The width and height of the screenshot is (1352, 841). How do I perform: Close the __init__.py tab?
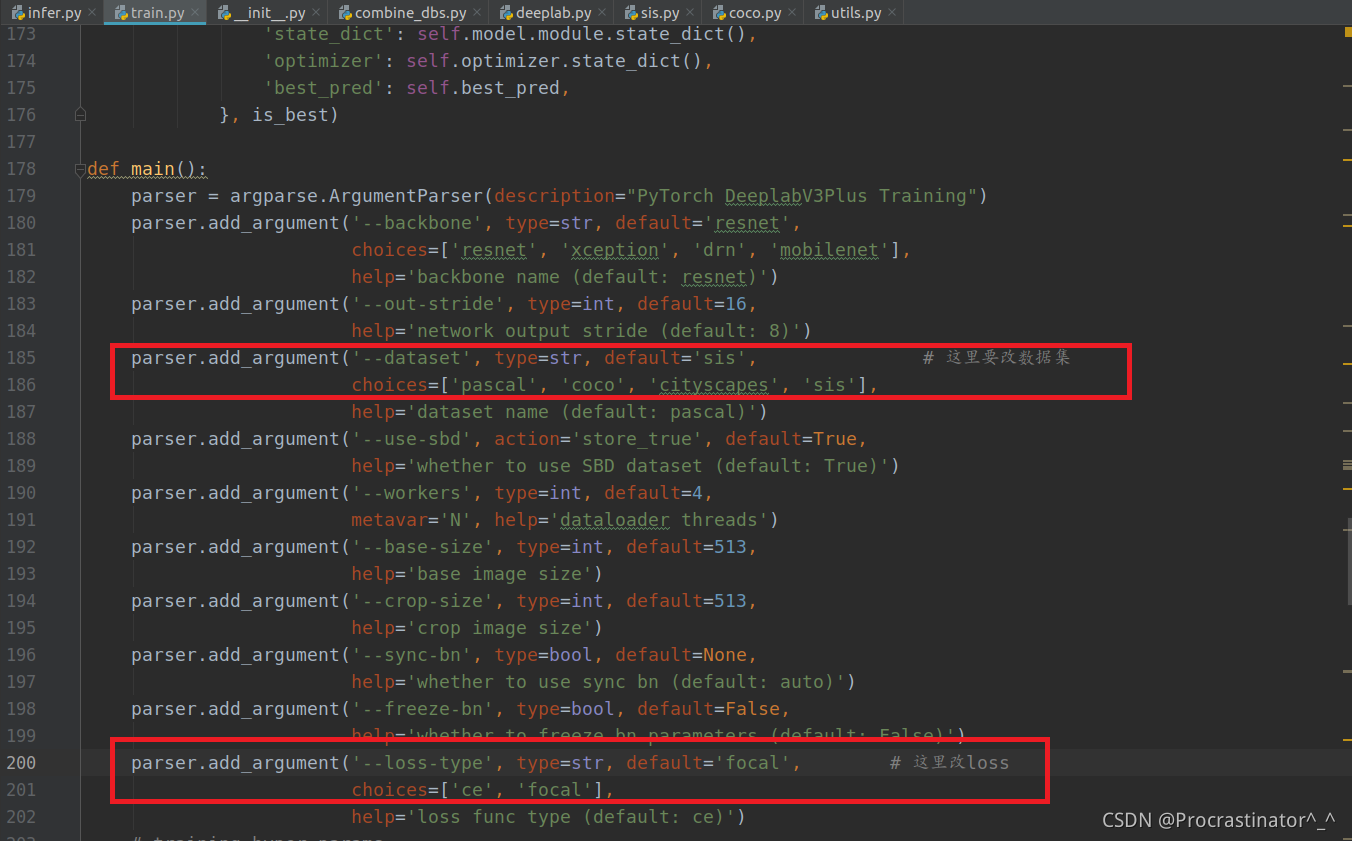[x=316, y=13]
